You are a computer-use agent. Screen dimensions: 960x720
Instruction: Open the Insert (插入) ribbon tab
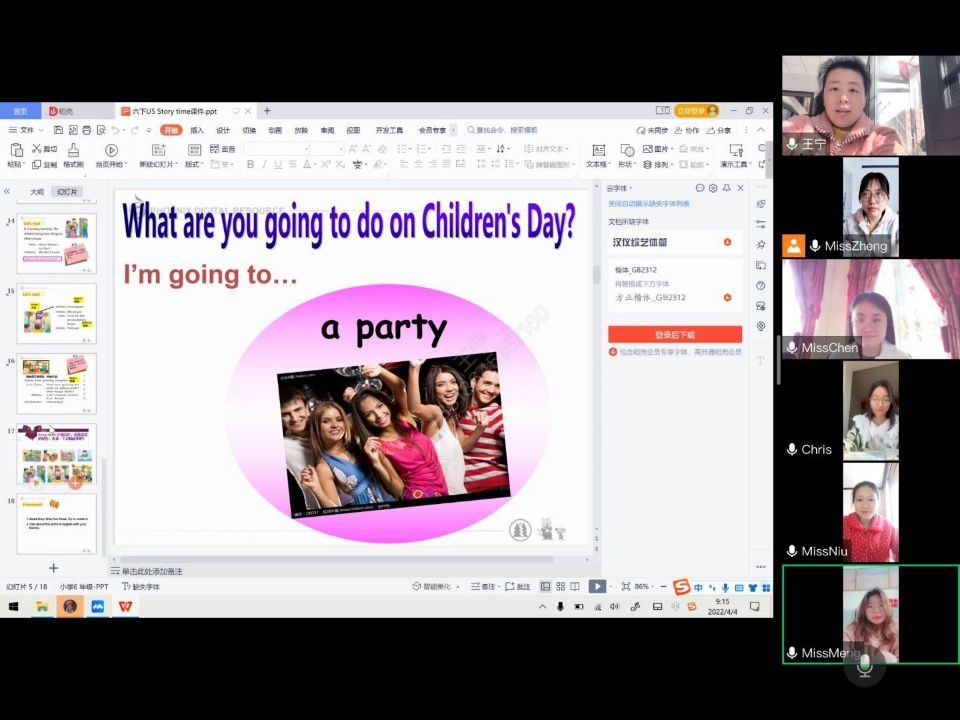pyautogui.click(x=197, y=130)
